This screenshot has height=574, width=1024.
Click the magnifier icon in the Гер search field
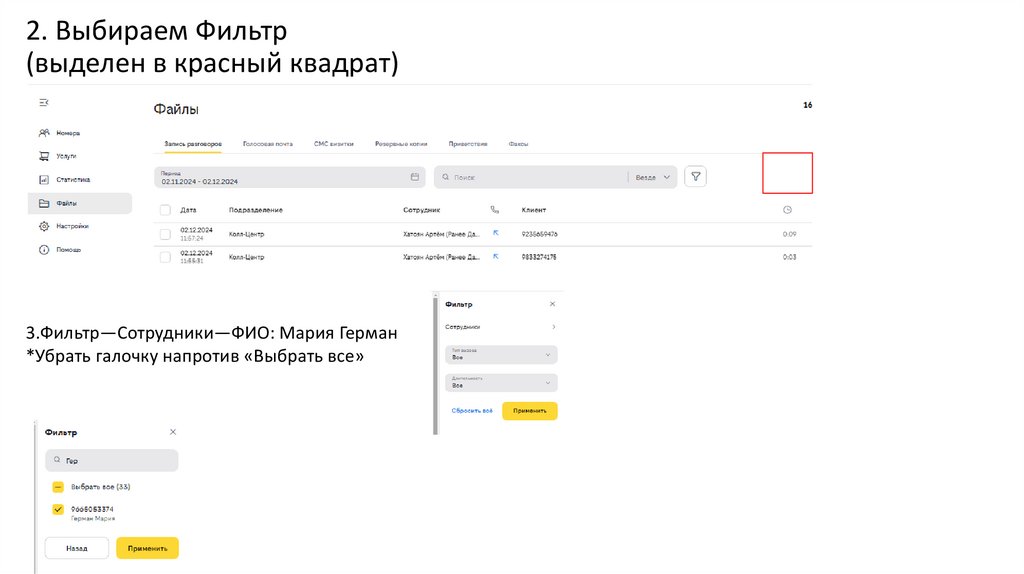57,460
